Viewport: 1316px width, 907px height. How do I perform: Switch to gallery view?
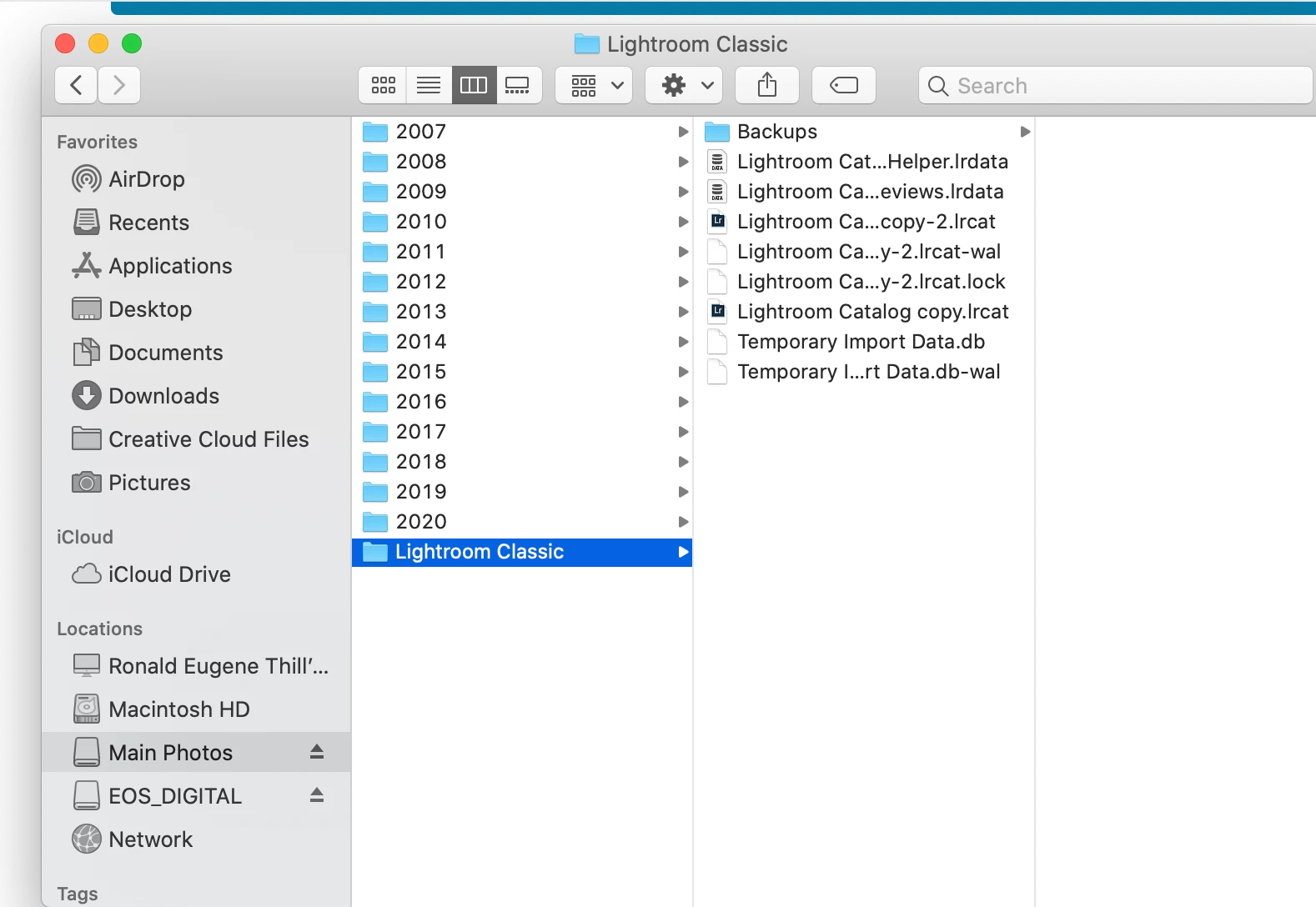[519, 85]
